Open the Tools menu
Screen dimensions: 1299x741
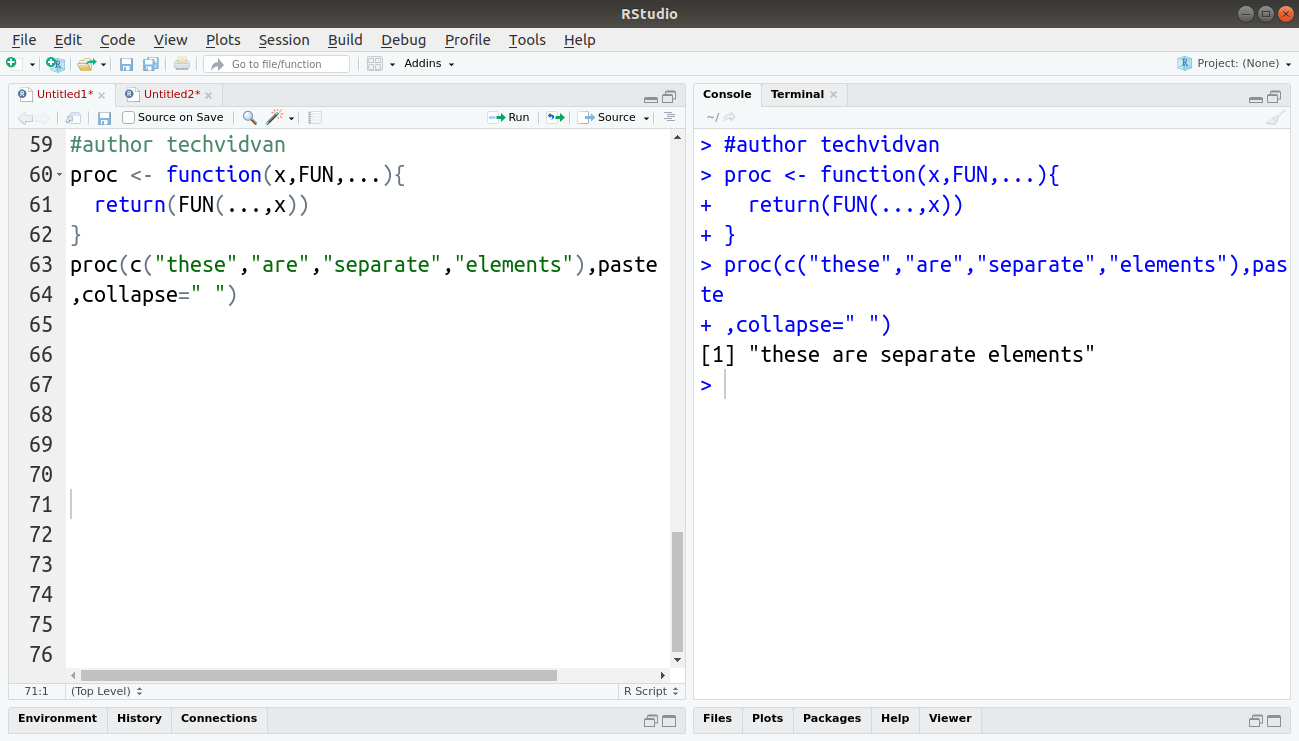[527, 40]
